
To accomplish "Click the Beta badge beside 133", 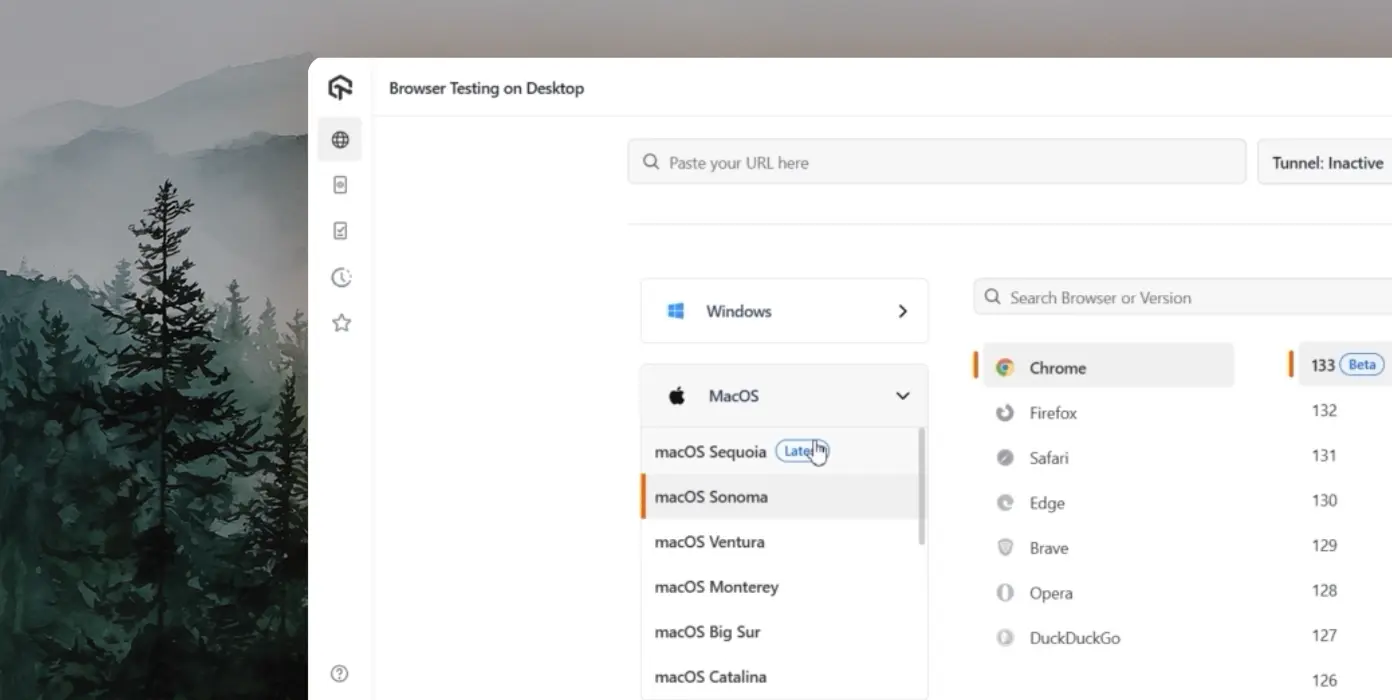I will pos(1362,365).
